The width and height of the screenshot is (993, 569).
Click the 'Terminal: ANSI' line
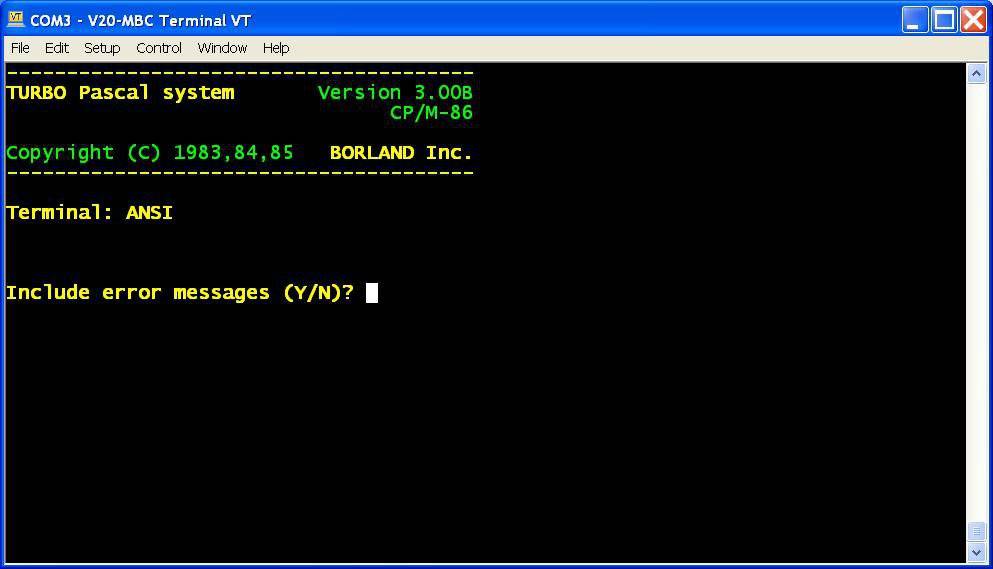pos(89,212)
